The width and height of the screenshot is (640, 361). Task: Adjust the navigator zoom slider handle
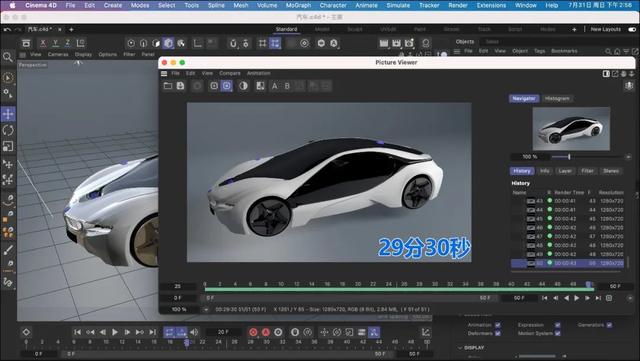(x=569, y=157)
